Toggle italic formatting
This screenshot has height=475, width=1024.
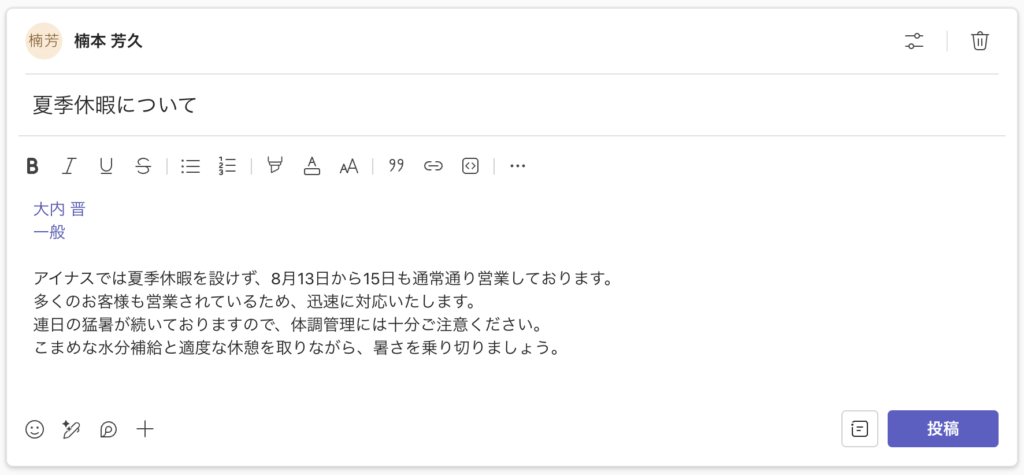coord(69,166)
